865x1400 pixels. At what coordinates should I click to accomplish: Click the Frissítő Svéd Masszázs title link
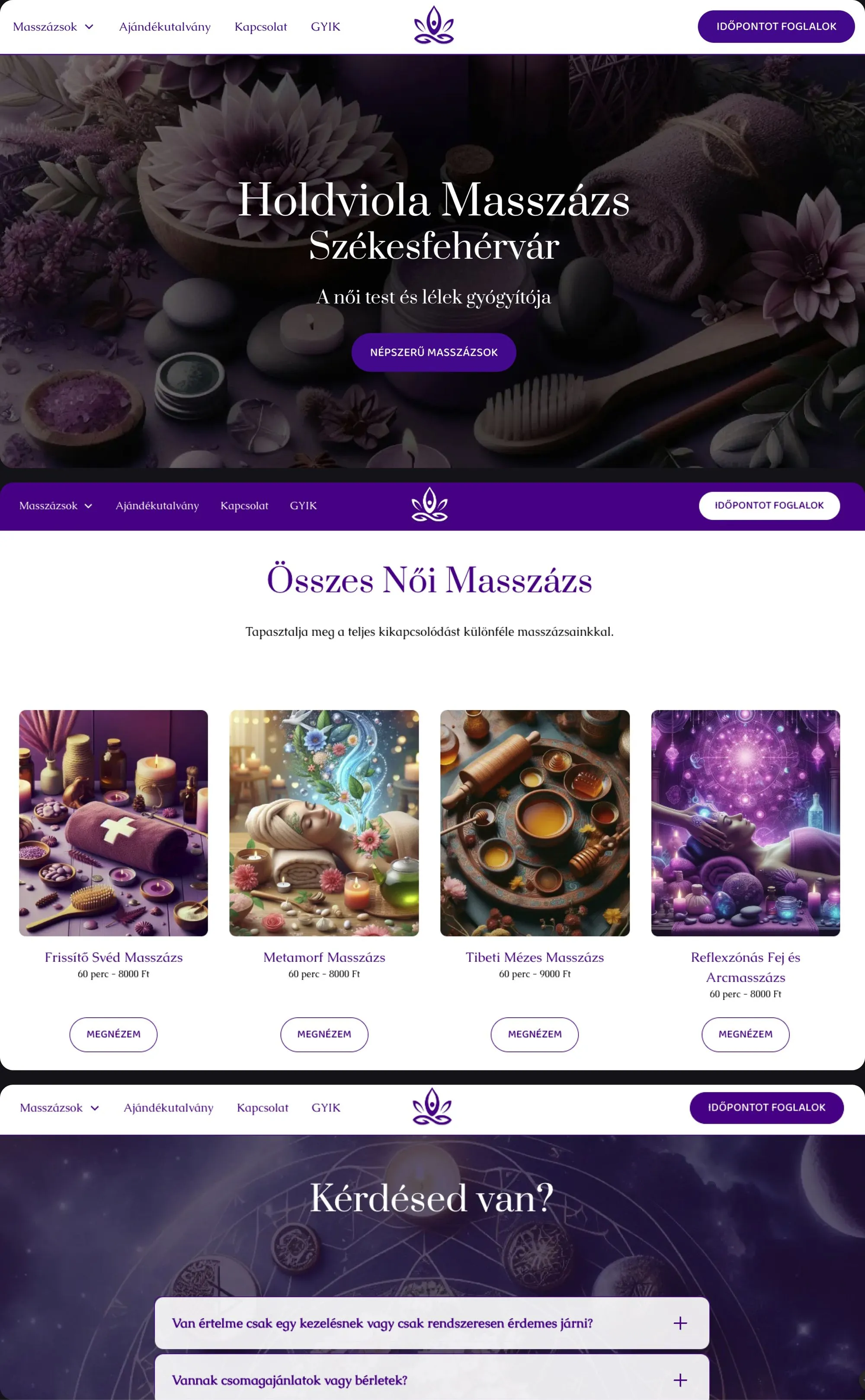pos(113,957)
